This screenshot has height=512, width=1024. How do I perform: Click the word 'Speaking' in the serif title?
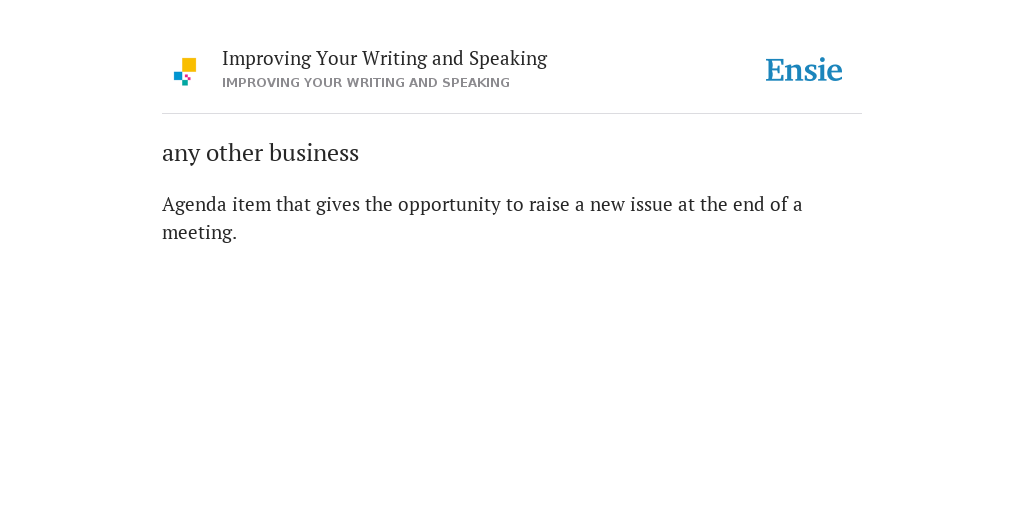click(508, 59)
